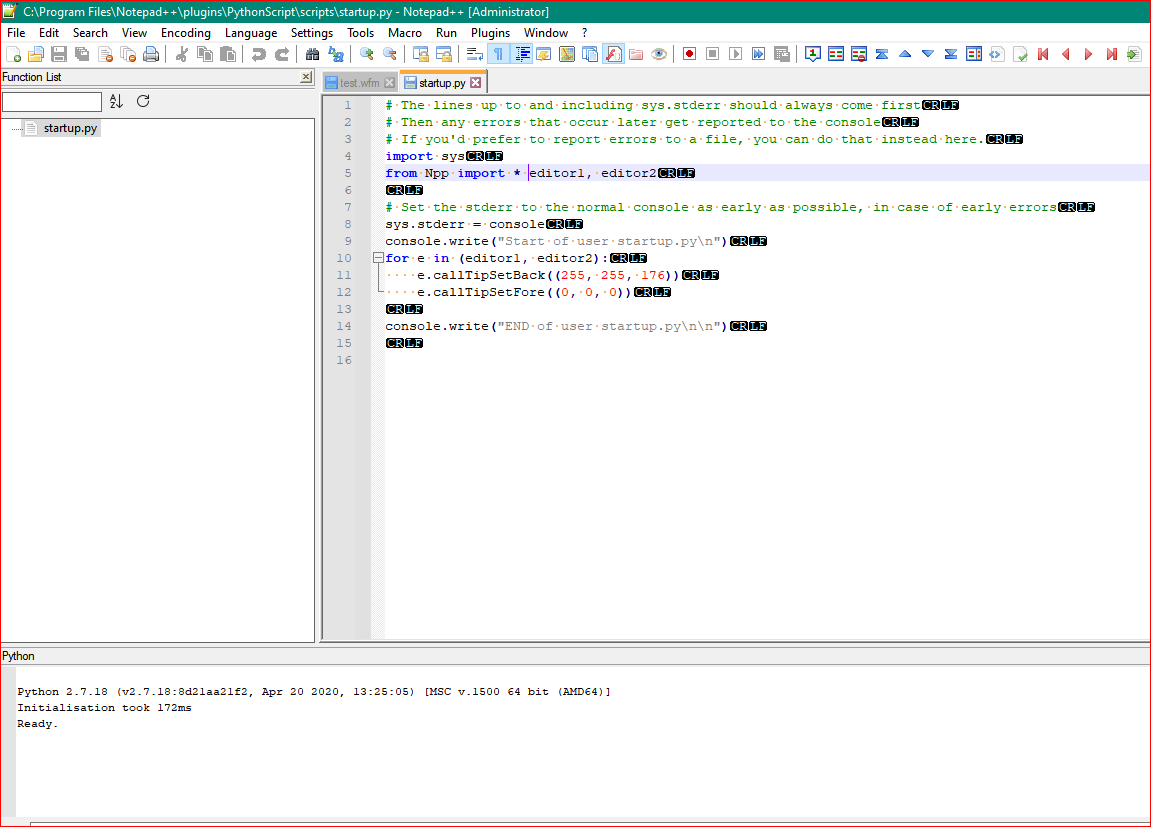
Task: Click the Function List search field
Action: [52, 101]
